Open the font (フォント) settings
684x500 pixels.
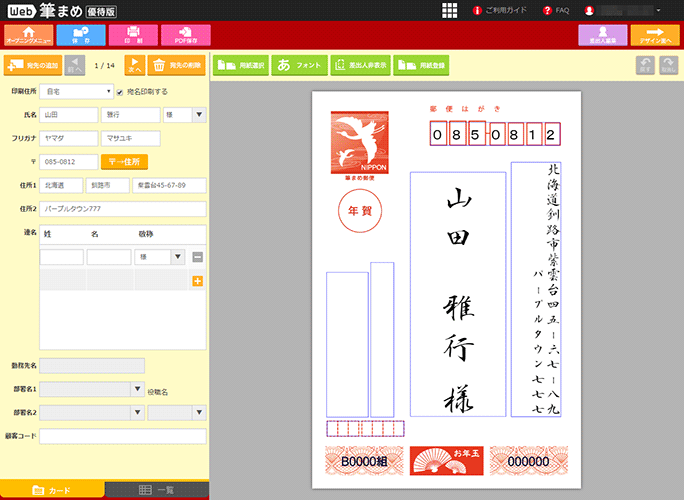pos(299,65)
